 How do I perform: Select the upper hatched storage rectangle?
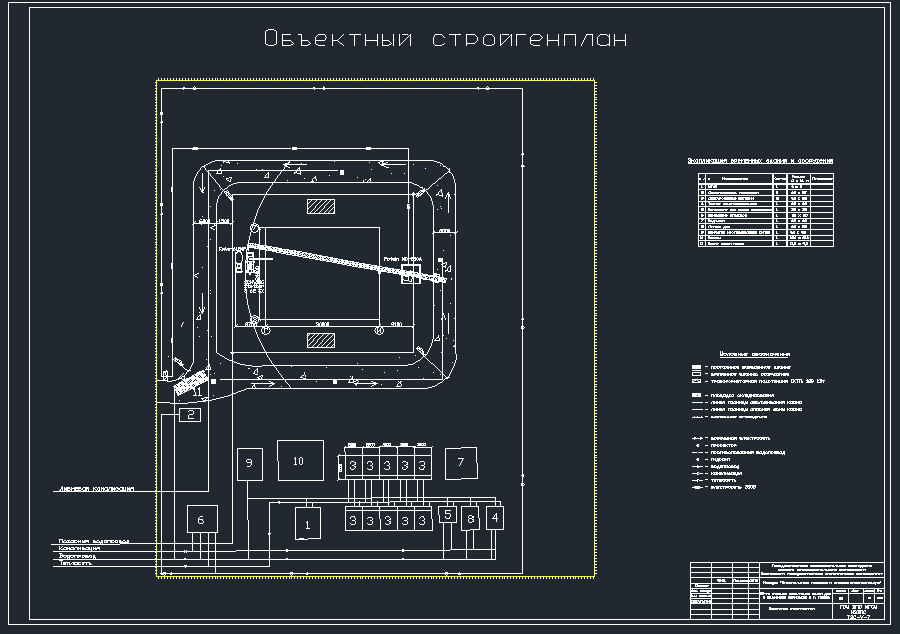click(x=321, y=207)
